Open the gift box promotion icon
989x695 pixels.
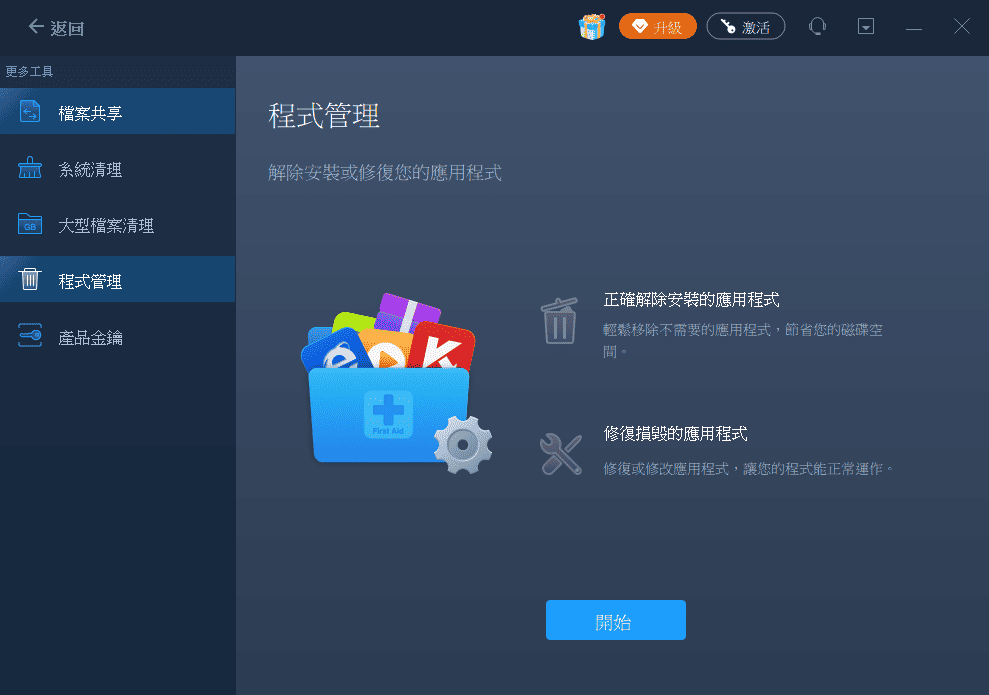point(591,26)
